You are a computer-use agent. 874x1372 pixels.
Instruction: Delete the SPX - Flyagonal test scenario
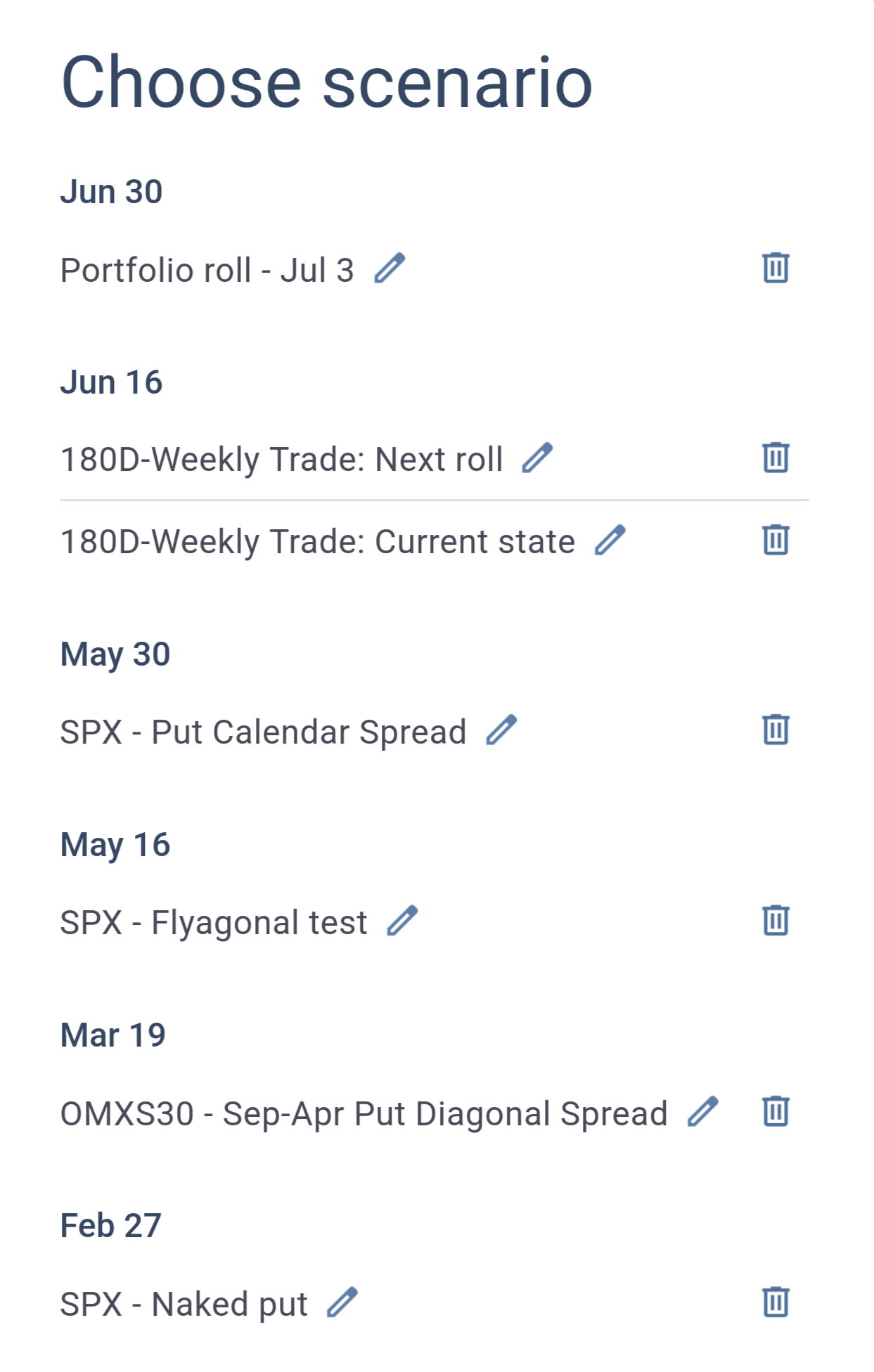[776, 921]
